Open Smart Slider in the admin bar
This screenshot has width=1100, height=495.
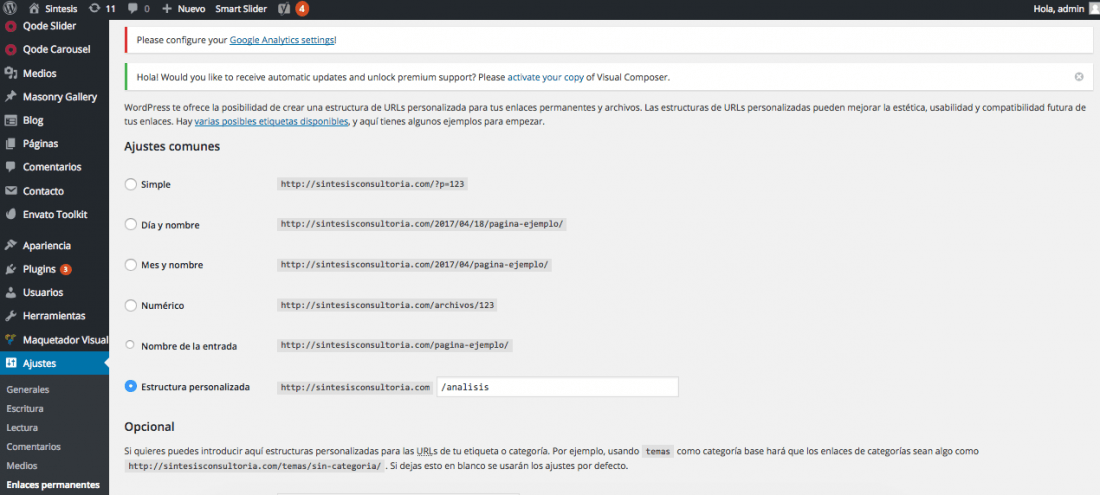point(241,9)
